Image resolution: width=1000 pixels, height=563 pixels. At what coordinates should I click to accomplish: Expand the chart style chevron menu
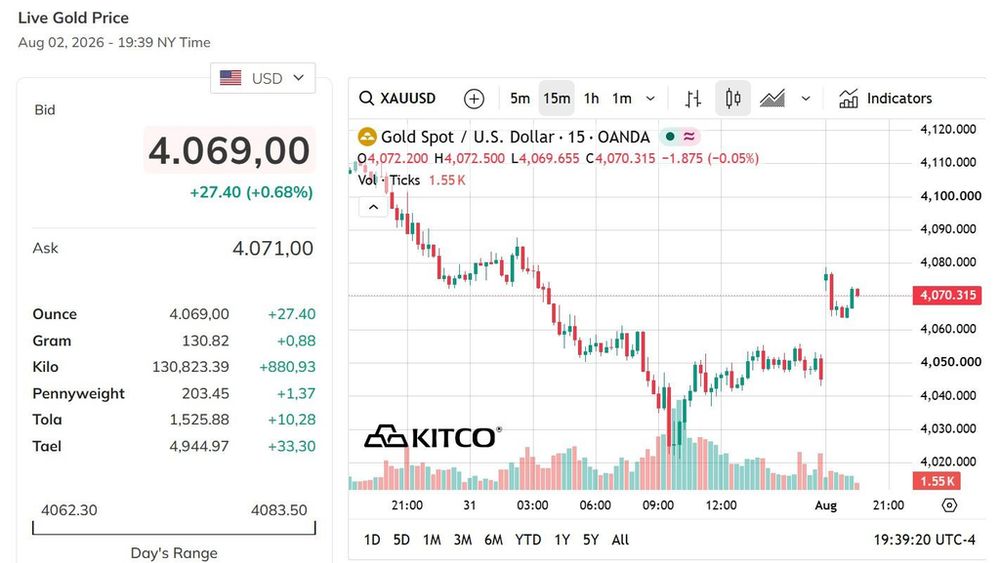click(805, 98)
